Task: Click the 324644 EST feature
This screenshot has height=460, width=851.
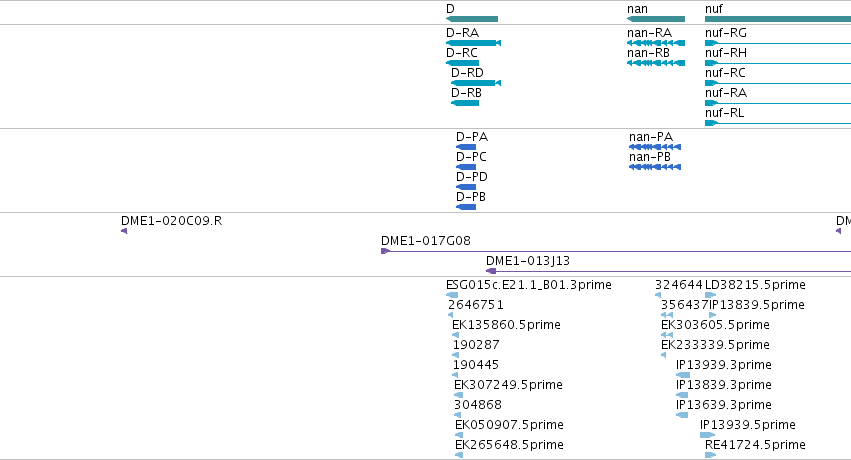Action: click(658, 295)
